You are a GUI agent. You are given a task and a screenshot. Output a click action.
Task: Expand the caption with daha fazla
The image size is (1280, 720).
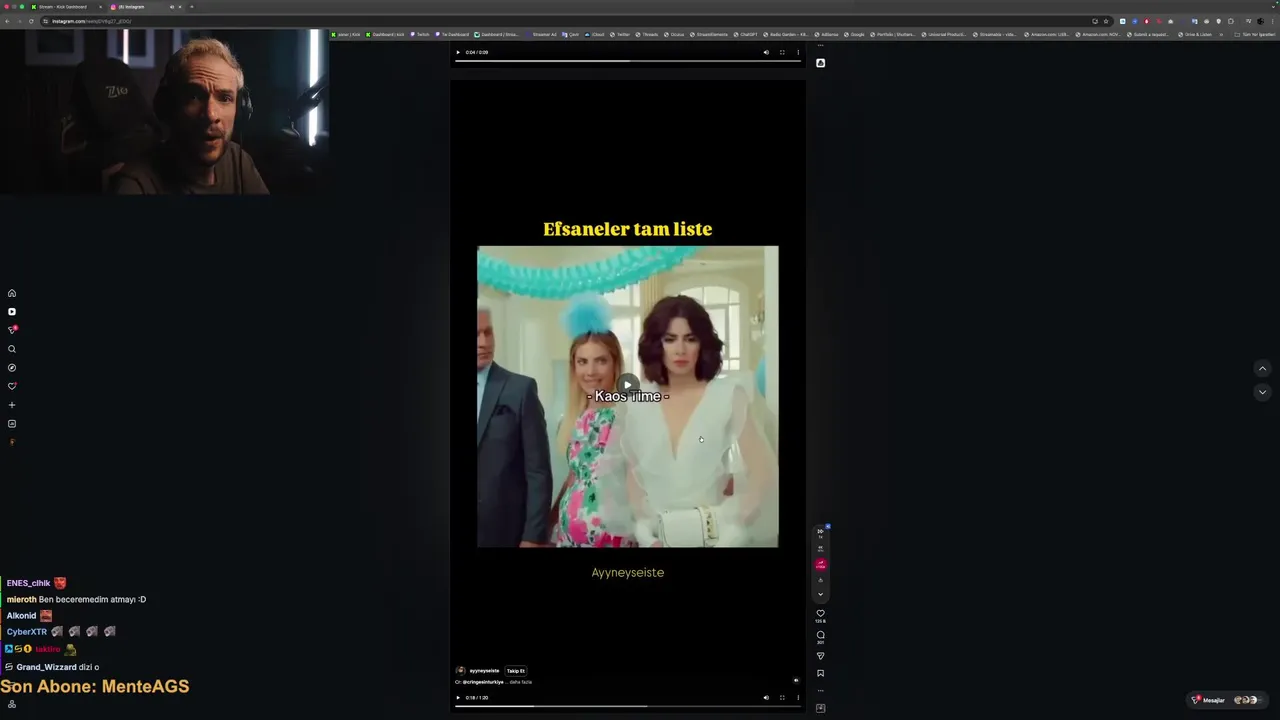(521, 682)
